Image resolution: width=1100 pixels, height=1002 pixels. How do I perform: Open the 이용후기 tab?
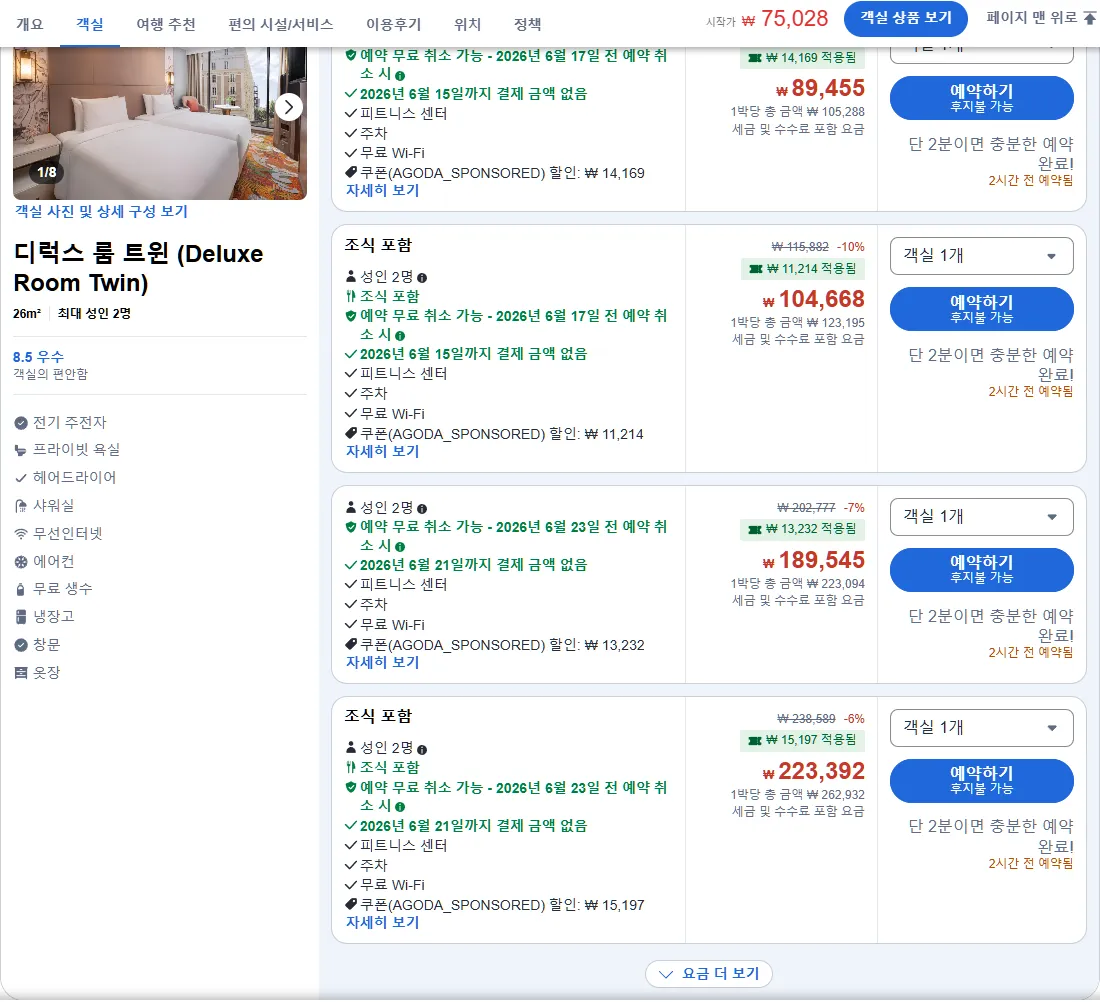tap(394, 24)
